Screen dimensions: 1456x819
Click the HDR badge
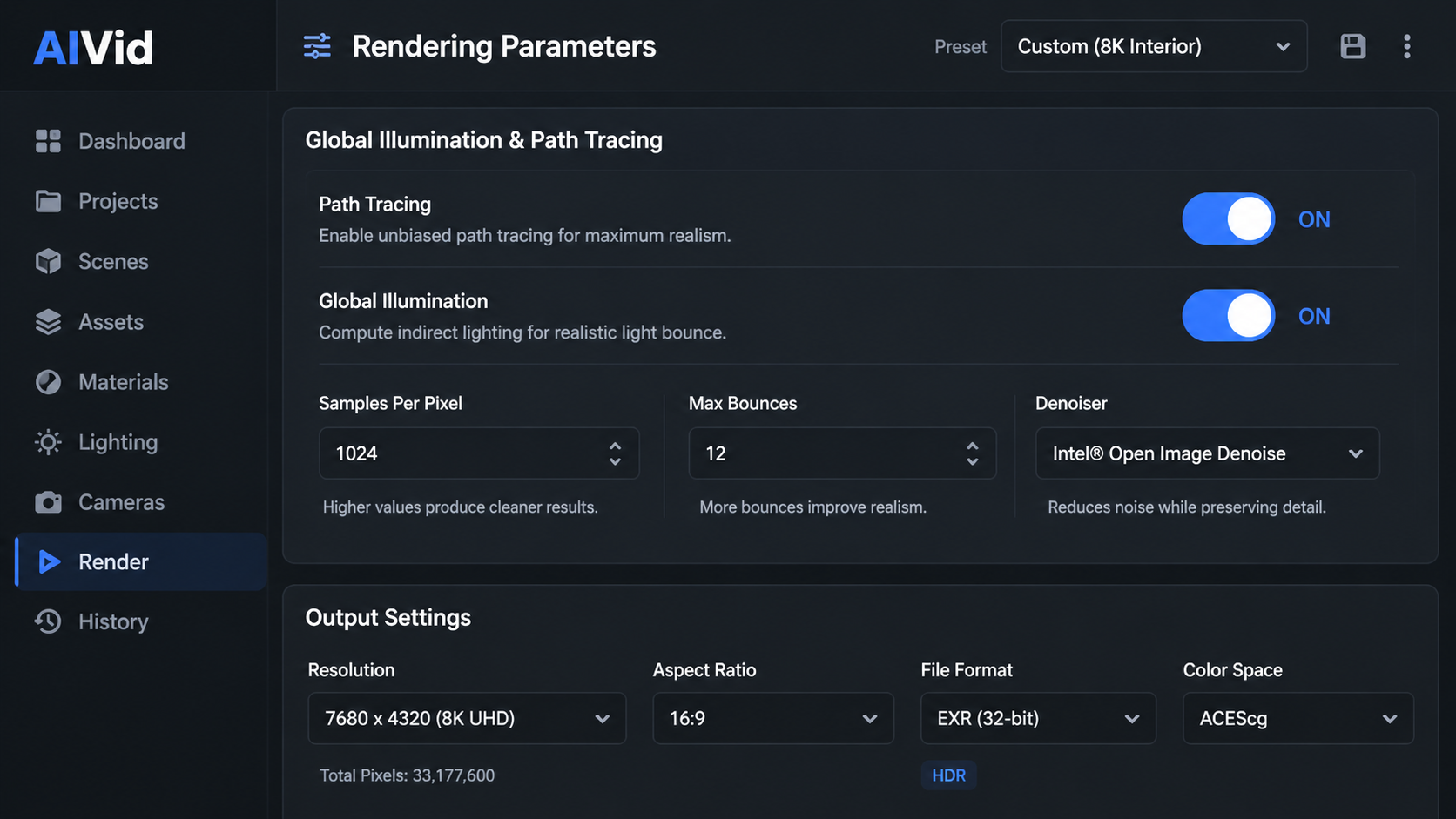click(948, 775)
